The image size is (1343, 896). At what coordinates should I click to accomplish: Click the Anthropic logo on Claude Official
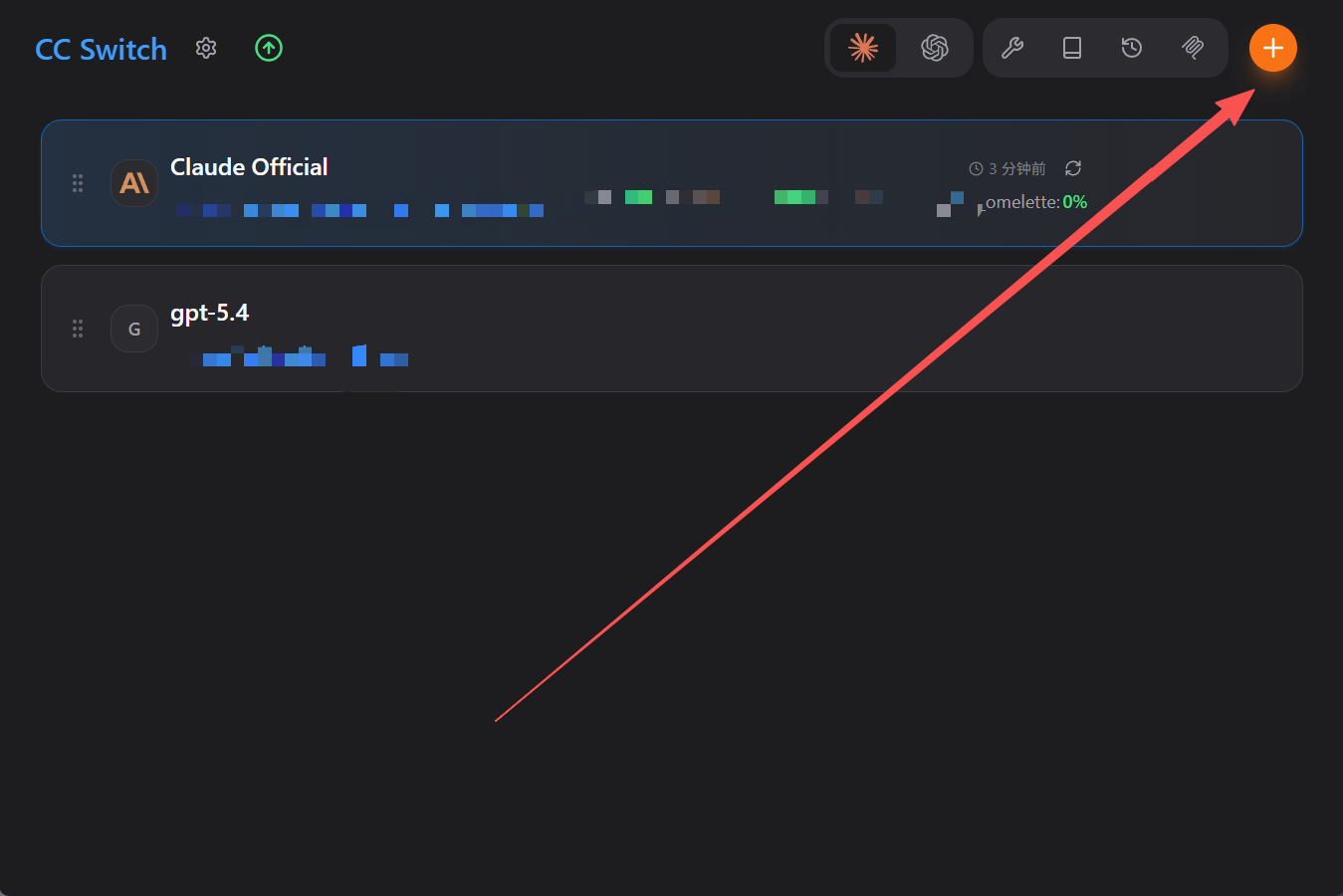134,183
